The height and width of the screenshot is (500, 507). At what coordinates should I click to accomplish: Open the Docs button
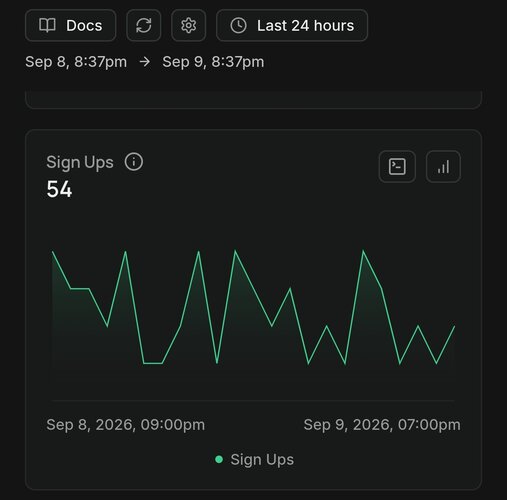click(71, 25)
